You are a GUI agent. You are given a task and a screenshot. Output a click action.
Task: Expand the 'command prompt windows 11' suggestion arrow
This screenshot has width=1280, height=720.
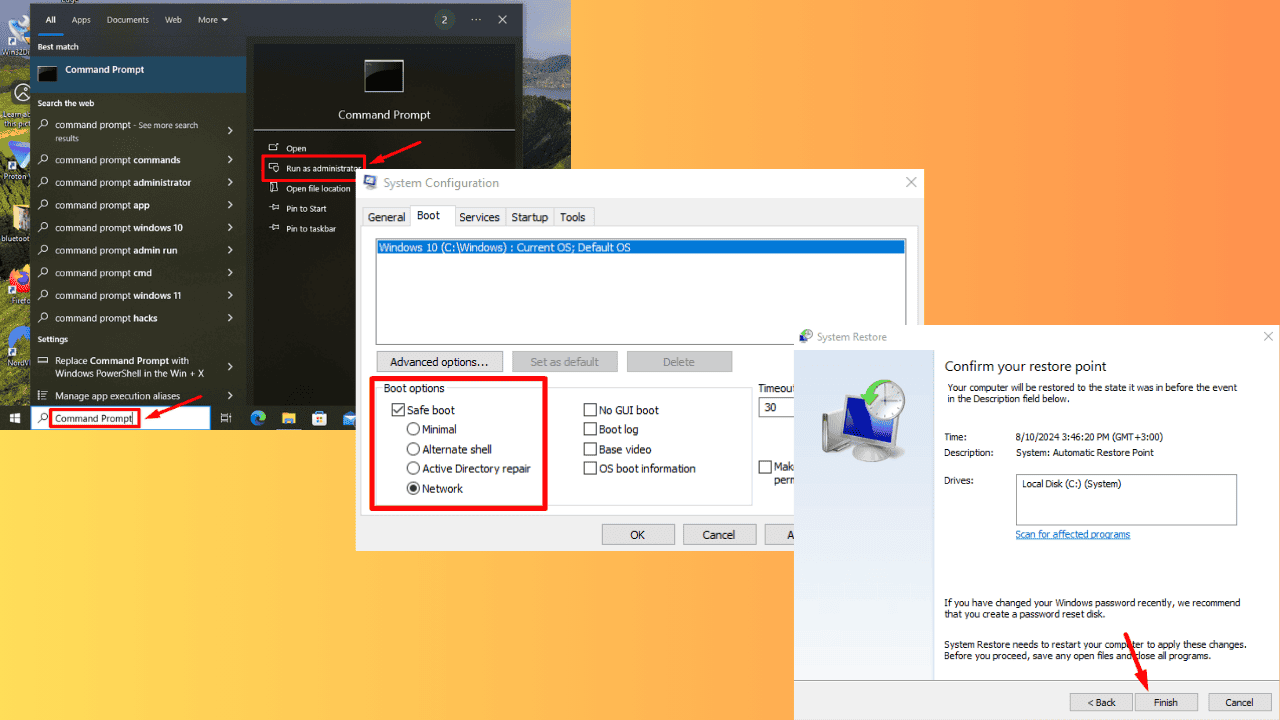[x=230, y=295]
